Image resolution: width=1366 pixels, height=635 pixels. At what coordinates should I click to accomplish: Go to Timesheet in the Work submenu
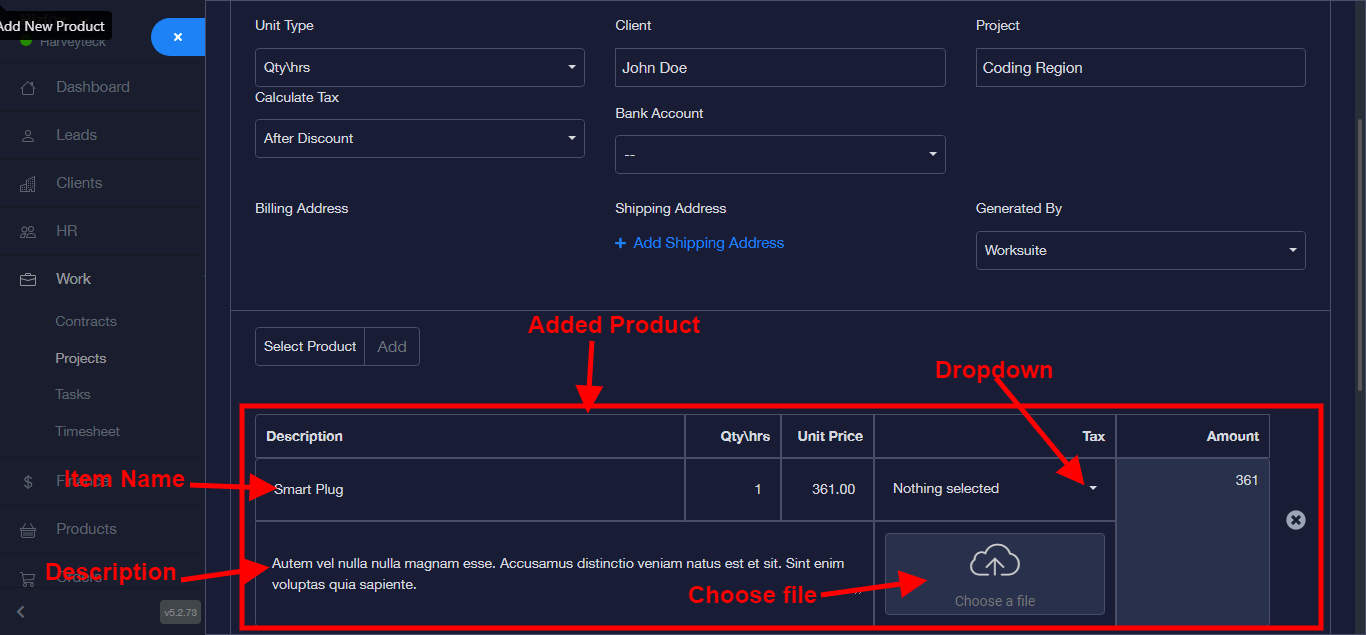click(x=87, y=432)
